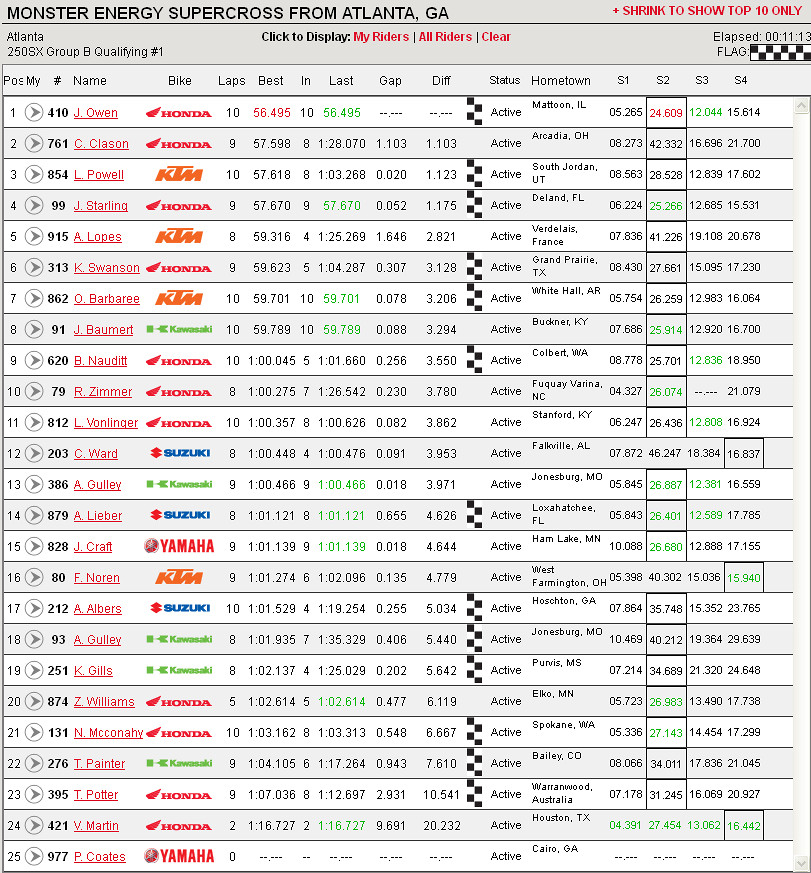The image size is (811, 873).
Task: Toggle My Rider arrow for 854 L. Powell
Action: pyautogui.click(x=34, y=174)
